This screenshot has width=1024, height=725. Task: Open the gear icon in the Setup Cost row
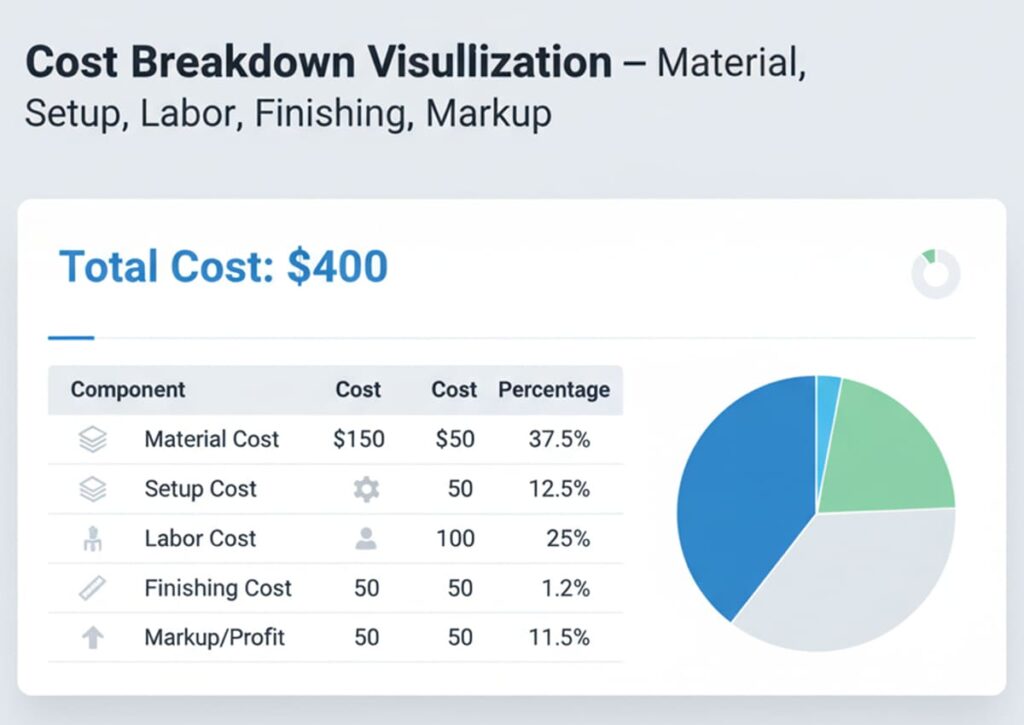pos(367,489)
